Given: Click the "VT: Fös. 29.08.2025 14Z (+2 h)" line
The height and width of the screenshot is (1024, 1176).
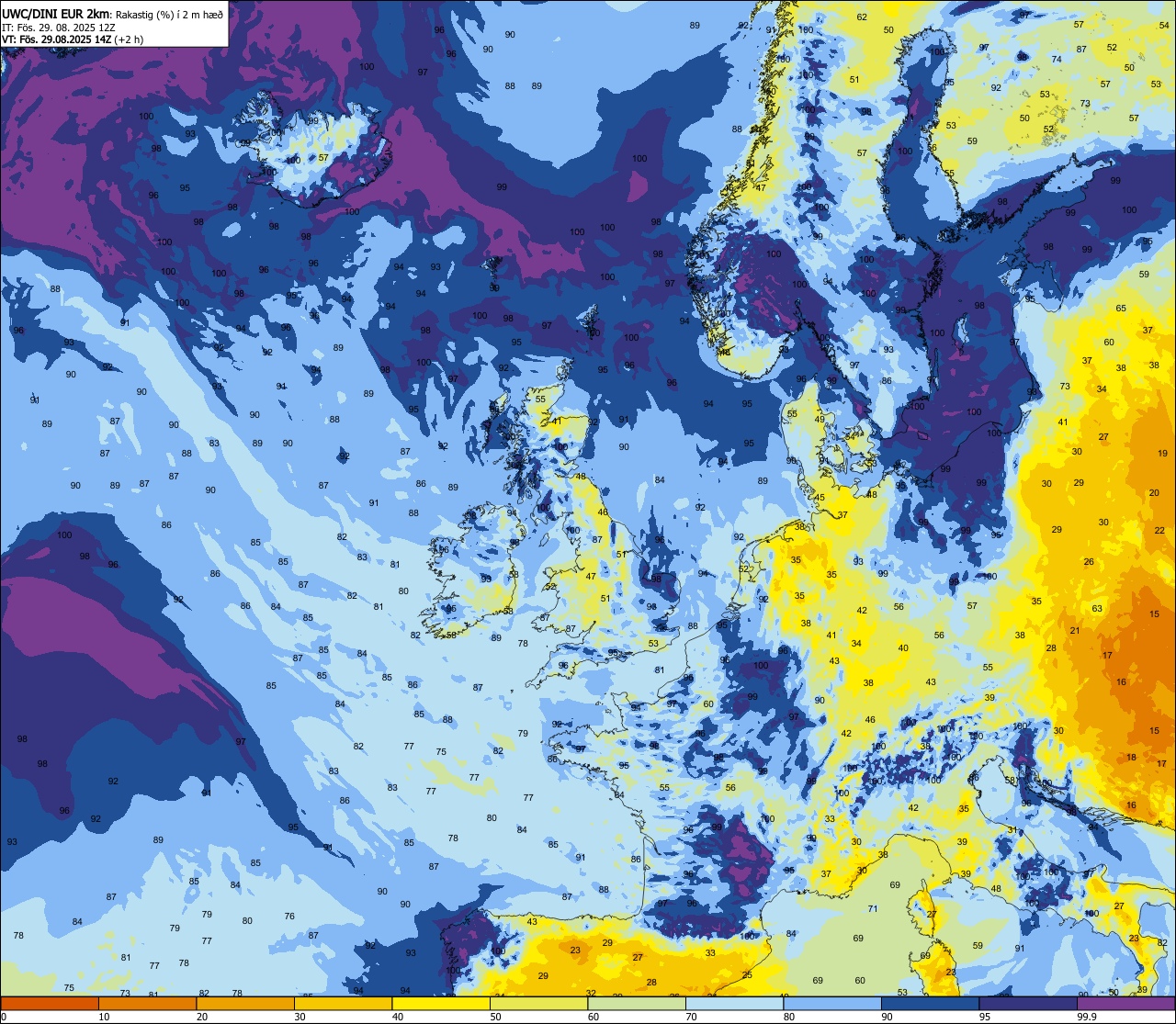Looking at the screenshot, I should [x=73, y=39].
